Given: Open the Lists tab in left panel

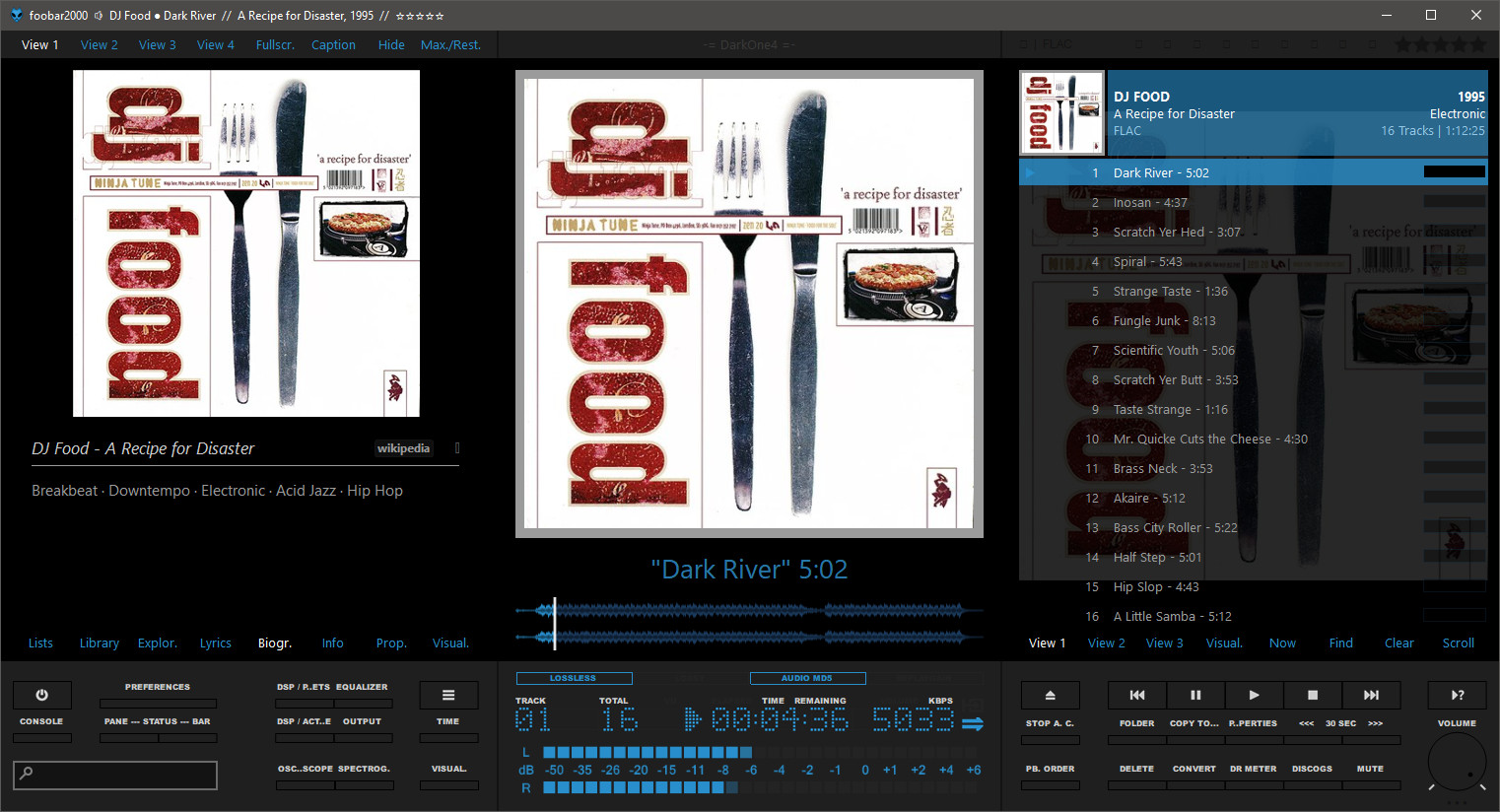Looking at the screenshot, I should point(40,643).
